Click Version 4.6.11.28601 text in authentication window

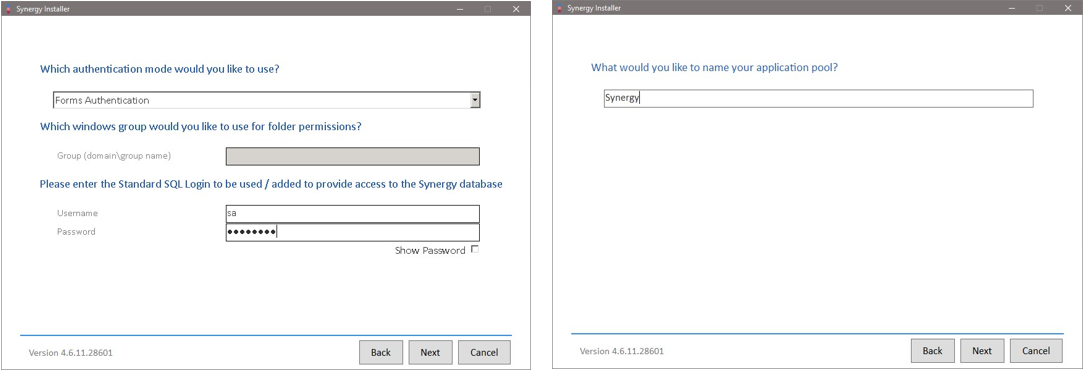point(71,353)
